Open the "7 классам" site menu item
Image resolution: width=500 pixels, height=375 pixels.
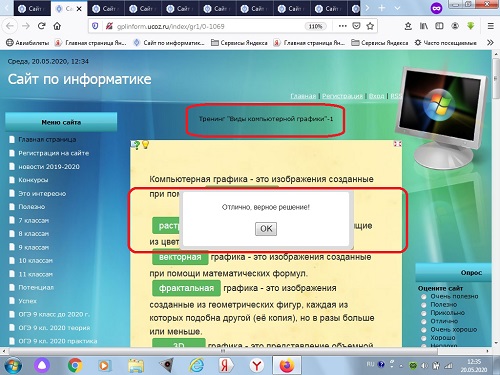pyautogui.click(x=34, y=220)
